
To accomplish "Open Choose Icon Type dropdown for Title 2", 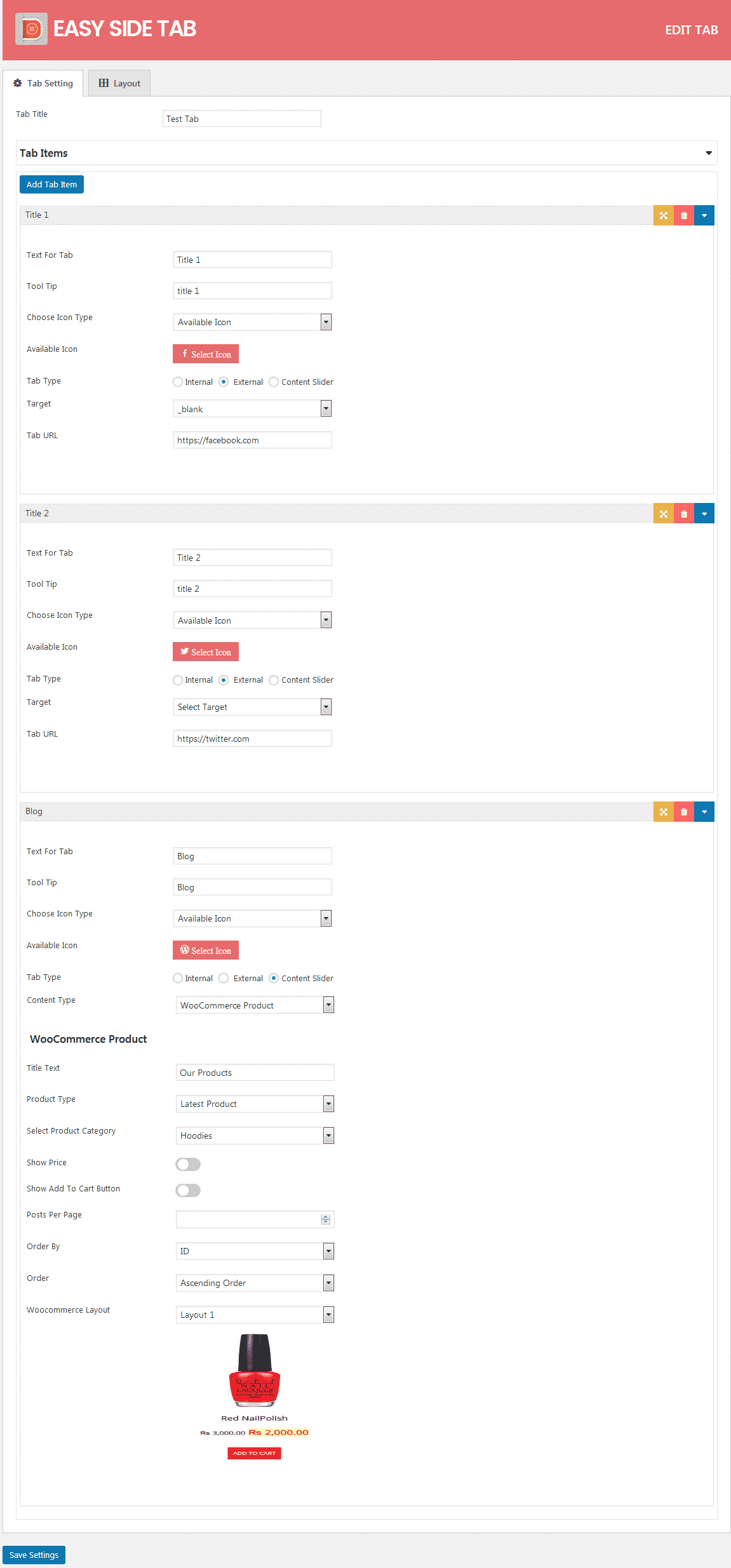I will pyautogui.click(x=252, y=620).
